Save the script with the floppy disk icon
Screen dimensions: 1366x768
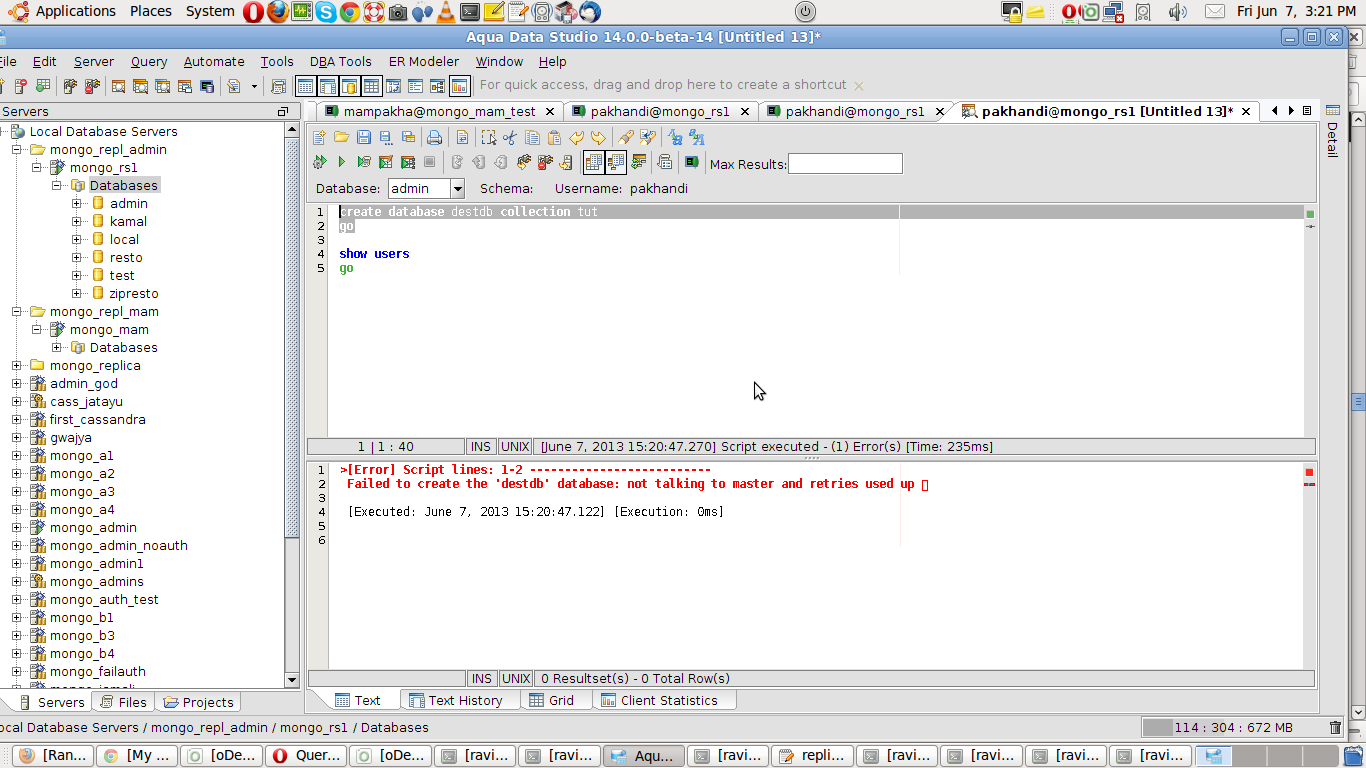(x=363, y=138)
